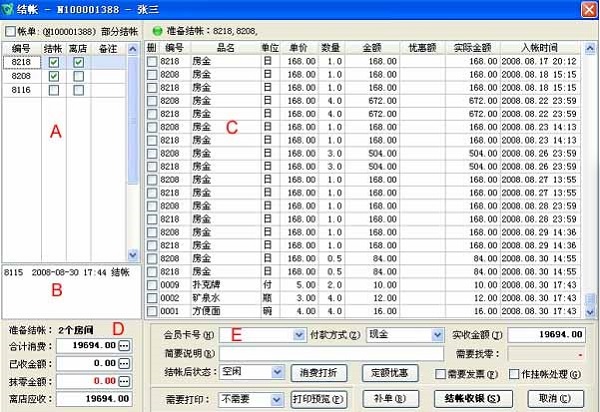Image resolution: width=600 pixels, height=412 pixels.
Task: Open the 需要打印 dropdown showing 不需要
Action: point(276,400)
